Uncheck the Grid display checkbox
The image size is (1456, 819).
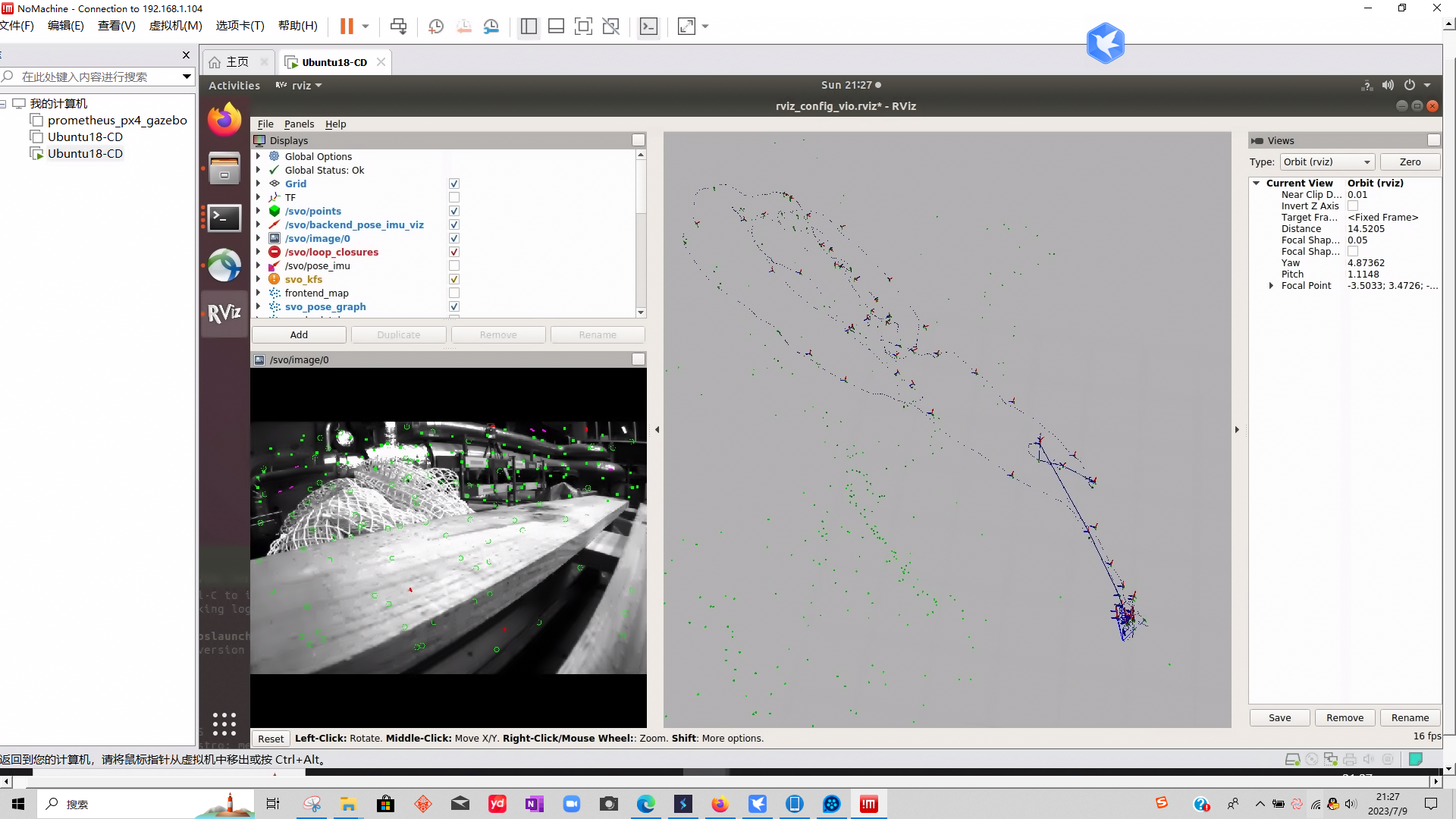point(454,184)
